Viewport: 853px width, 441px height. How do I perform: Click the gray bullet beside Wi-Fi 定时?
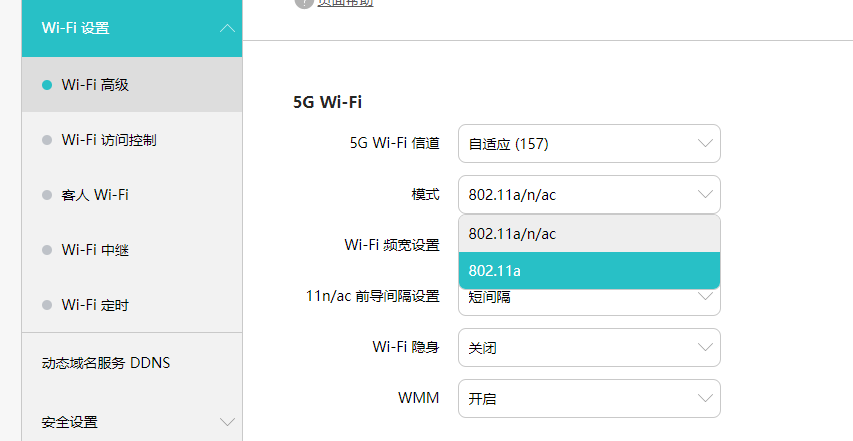tap(47, 305)
